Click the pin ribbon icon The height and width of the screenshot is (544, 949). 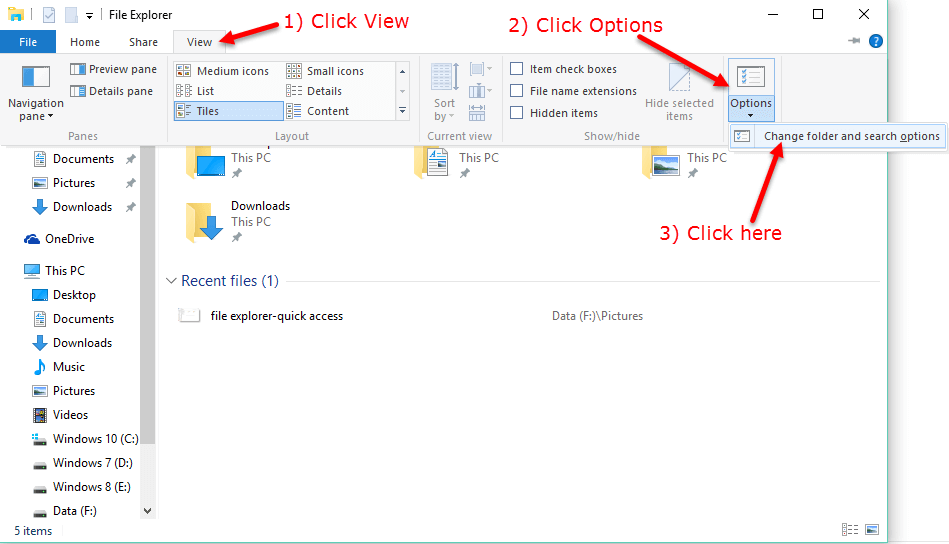(854, 41)
